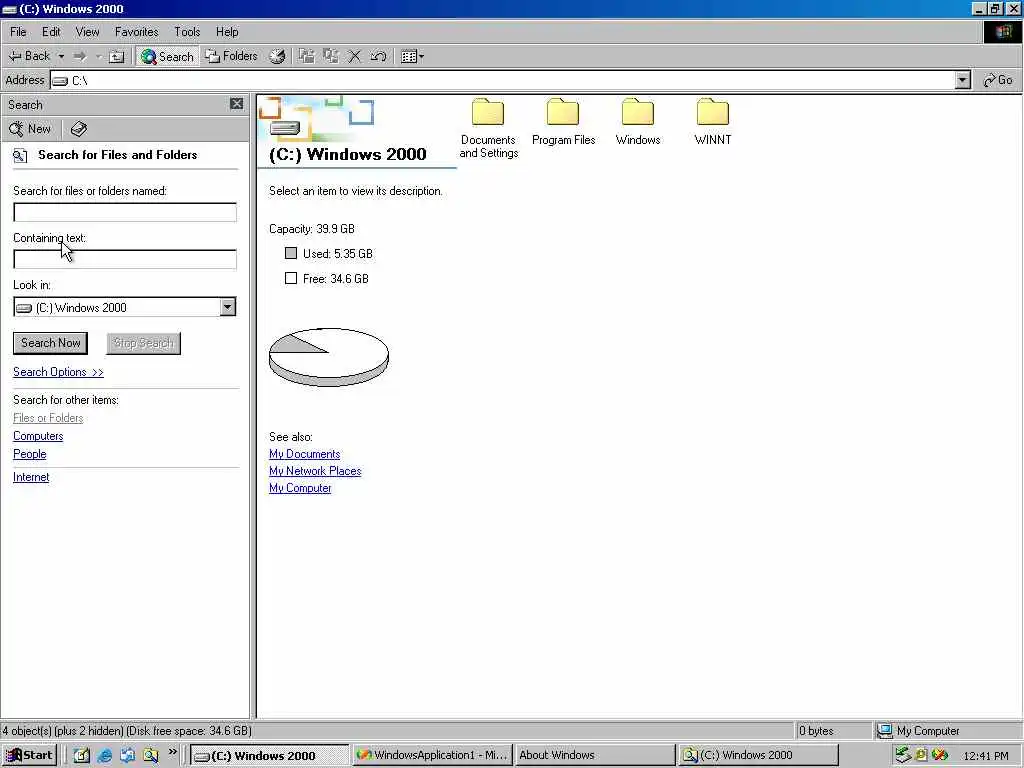Open the Favorites menu
The height and width of the screenshot is (768, 1024).
pos(136,32)
